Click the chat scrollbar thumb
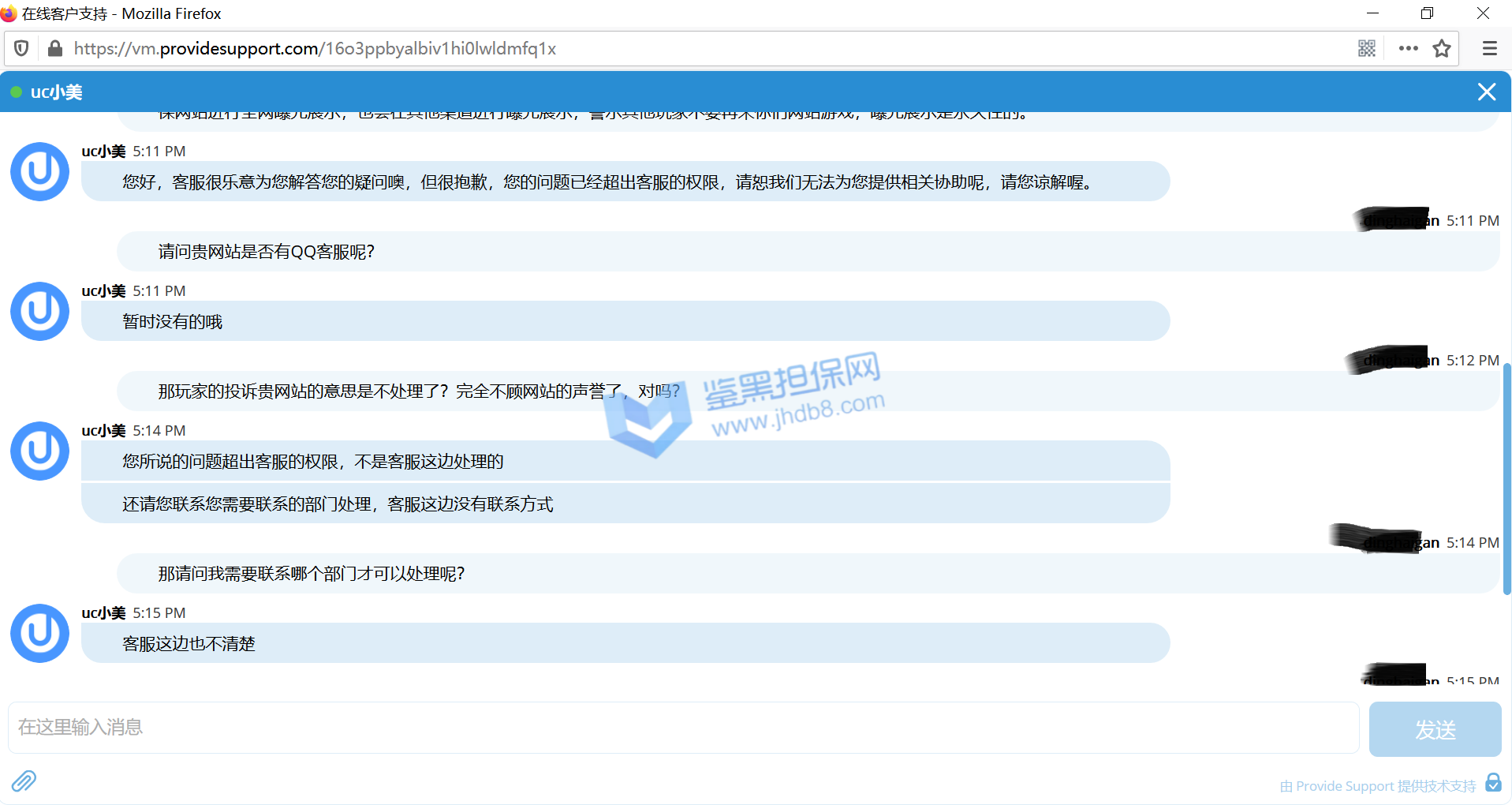The width and height of the screenshot is (1512, 805). [x=1506, y=477]
